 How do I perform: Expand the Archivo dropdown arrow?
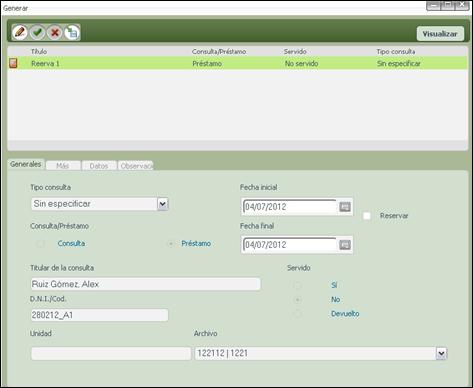click(441, 353)
